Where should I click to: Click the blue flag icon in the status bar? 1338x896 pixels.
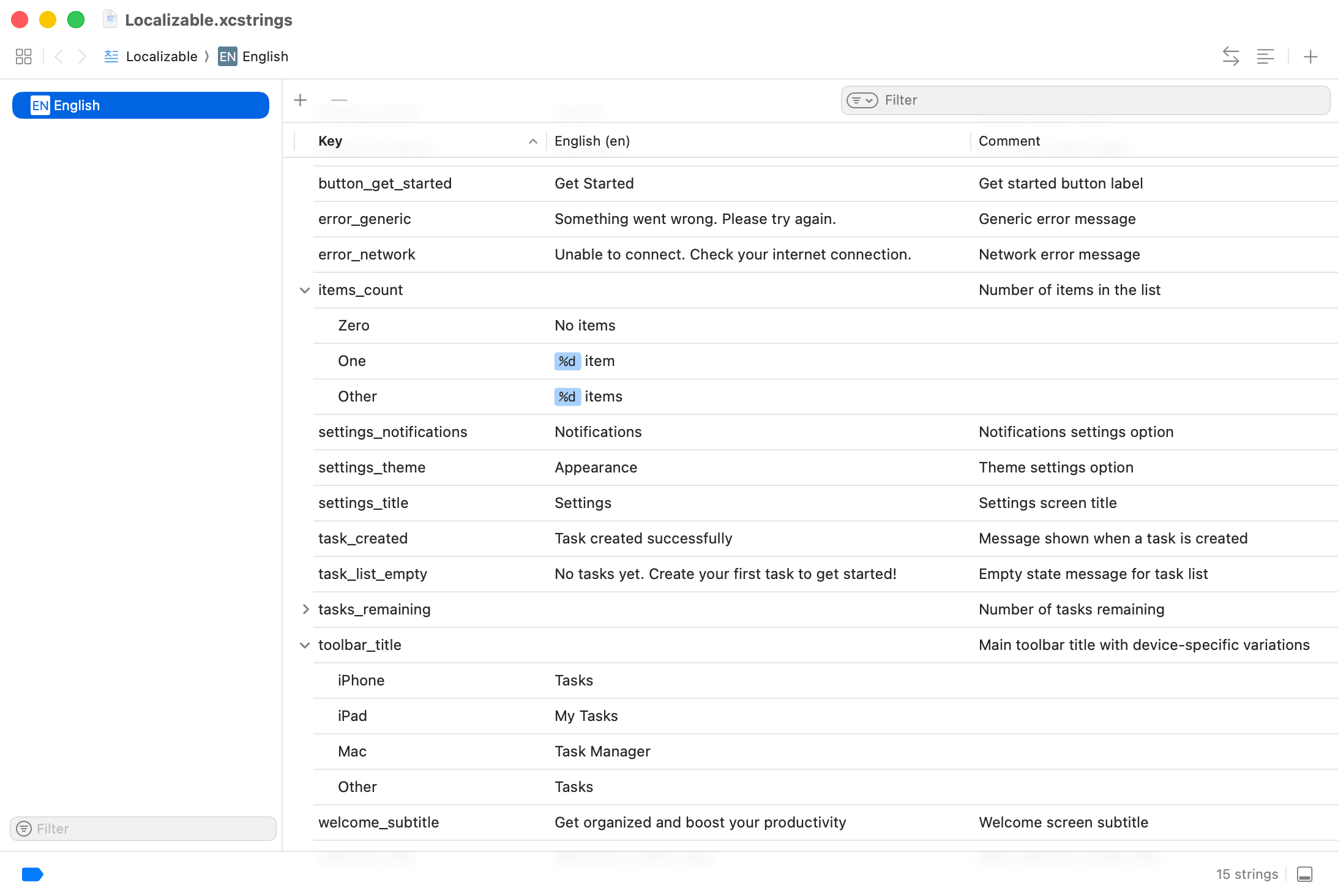tap(32, 874)
